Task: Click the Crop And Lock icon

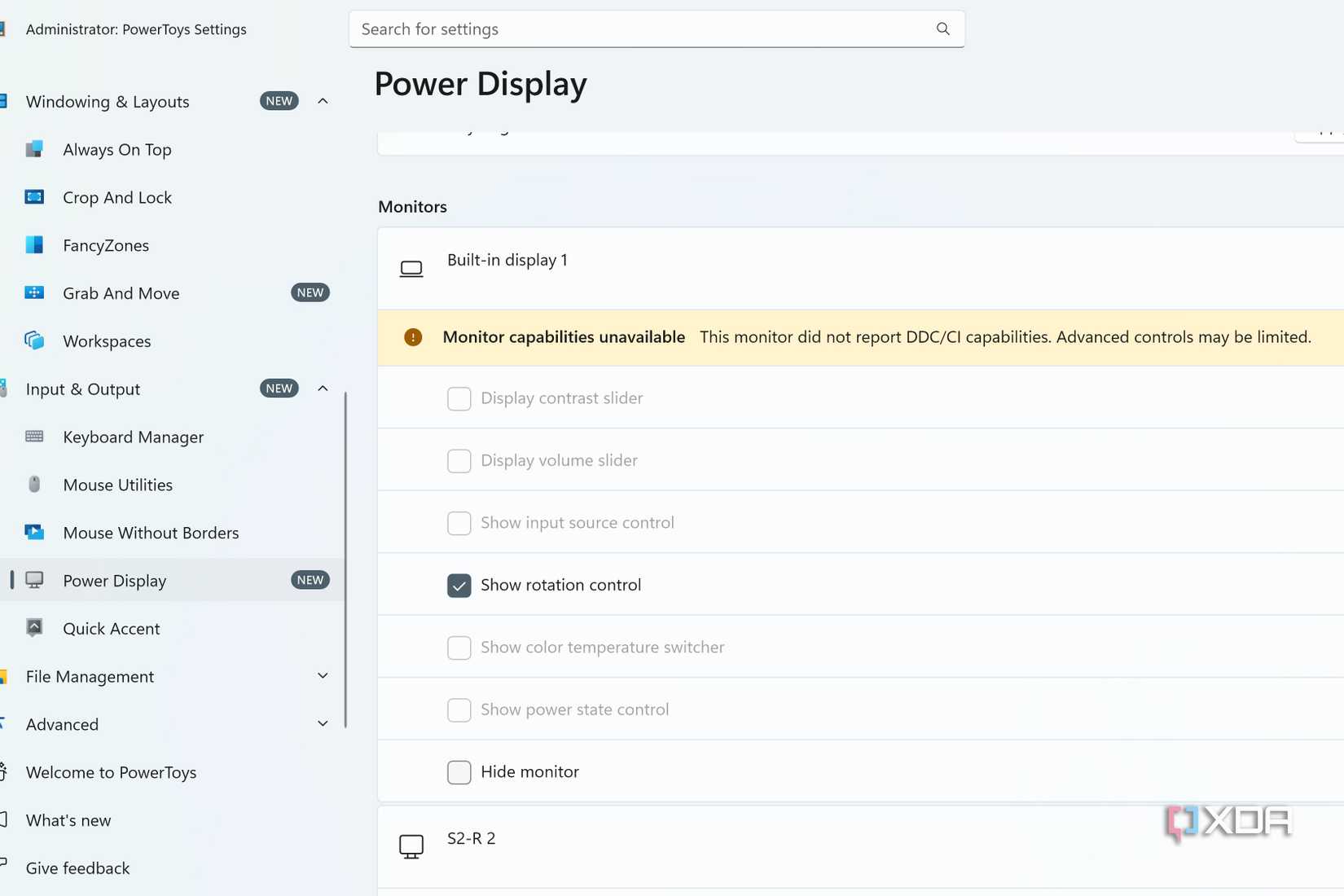Action: (34, 197)
